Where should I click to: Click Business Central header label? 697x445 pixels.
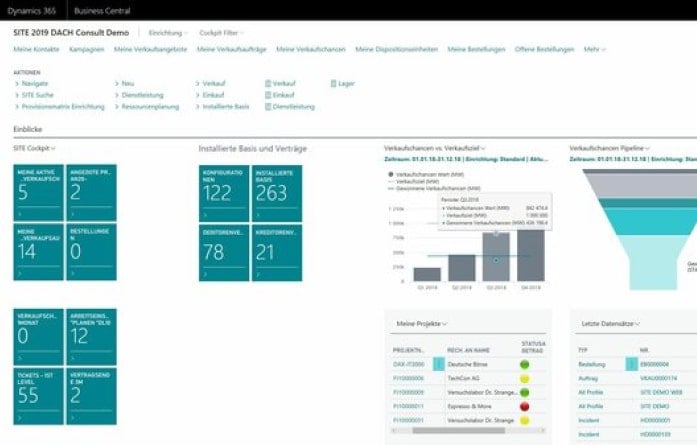102,11
